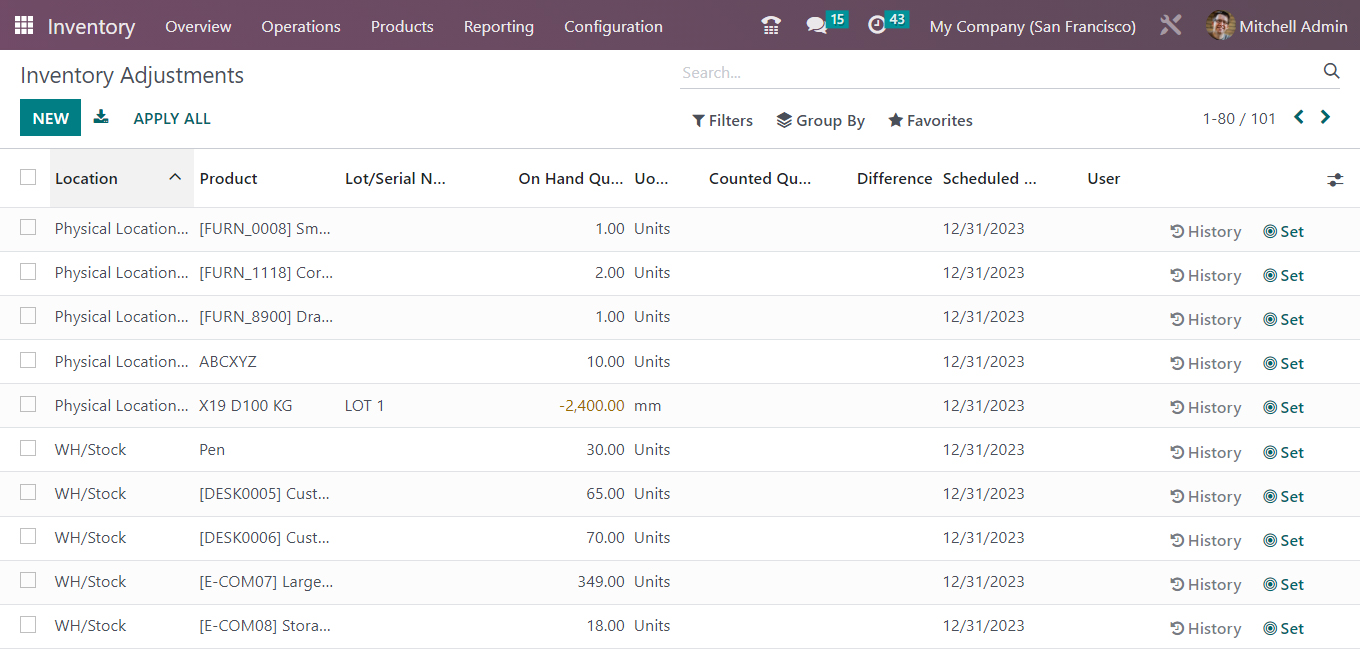The height and width of the screenshot is (649, 1360).
Task: Open the Favorites dropdown
Action: [x=929, y=120]
